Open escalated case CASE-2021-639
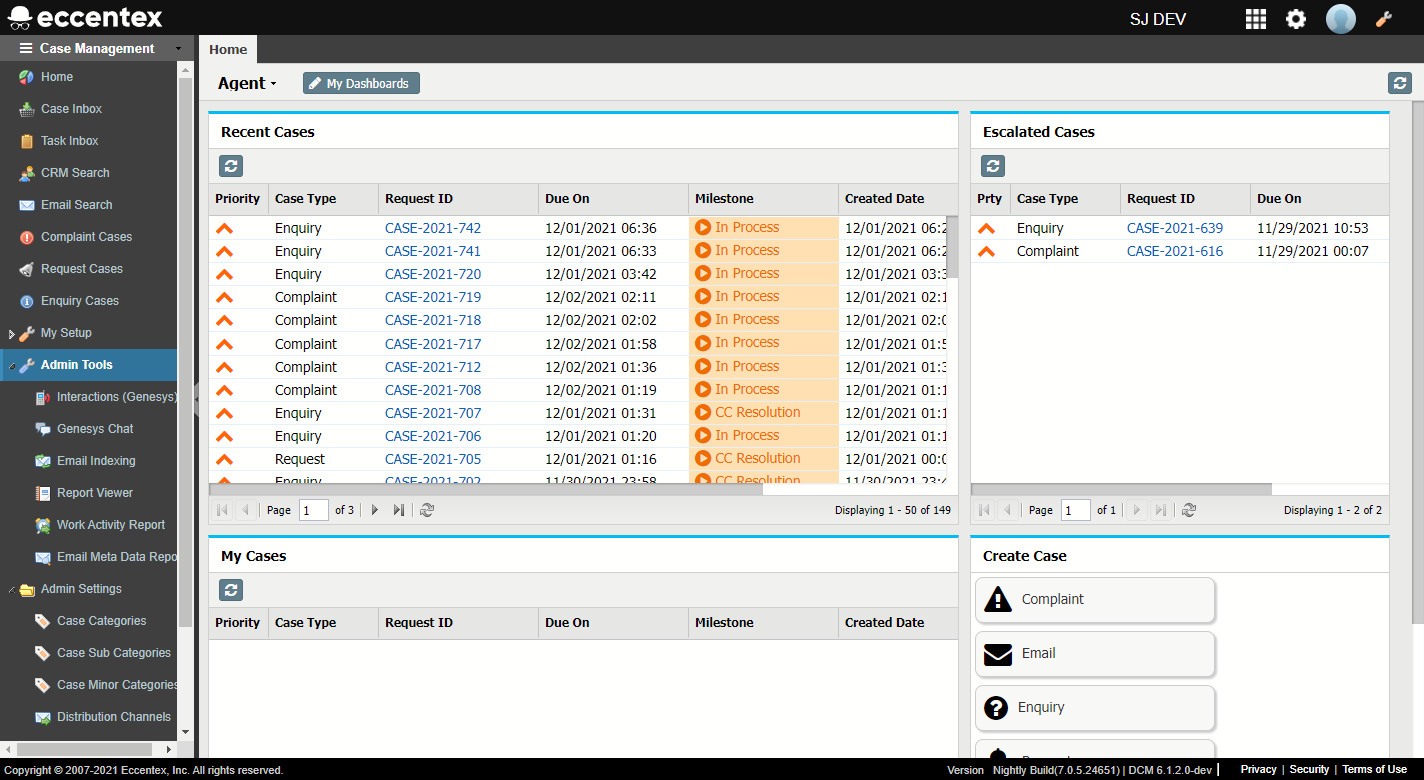The image size is (1424, 780). coord(1175,228)
